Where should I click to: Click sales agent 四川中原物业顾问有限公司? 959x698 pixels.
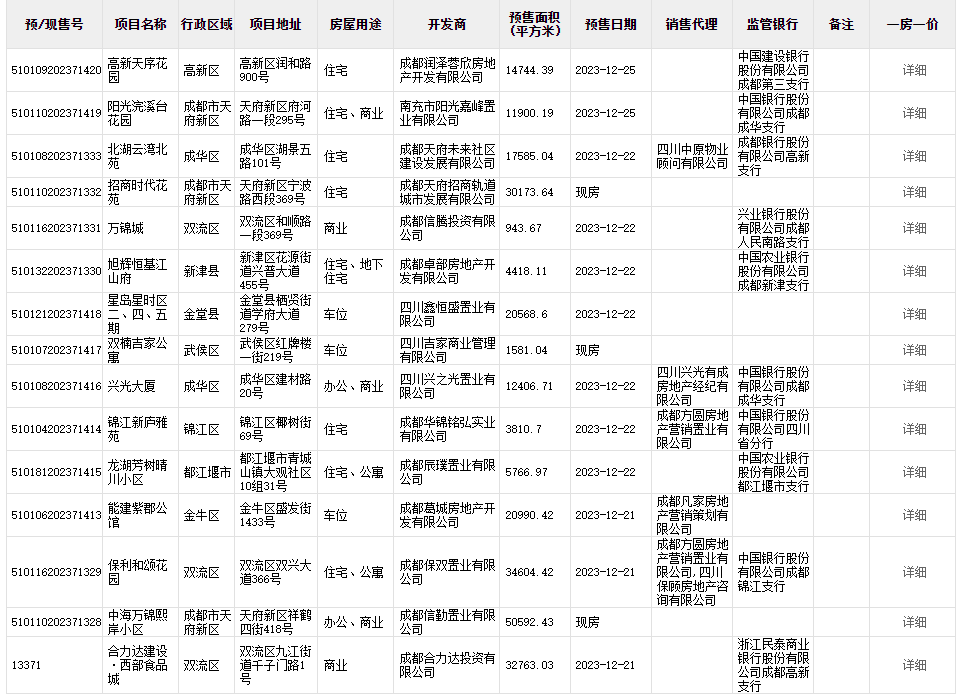click(692, 156)
